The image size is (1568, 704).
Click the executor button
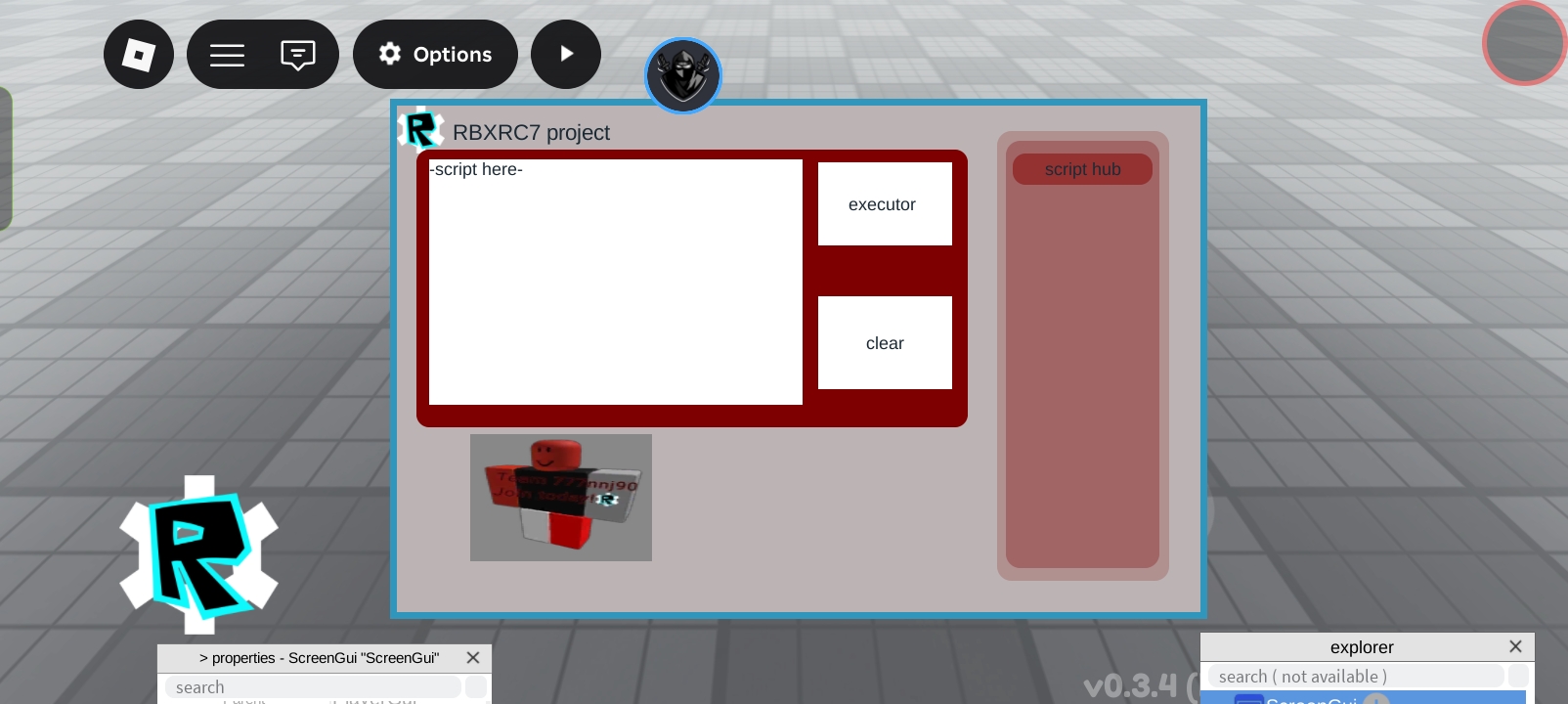coord(885,203)
